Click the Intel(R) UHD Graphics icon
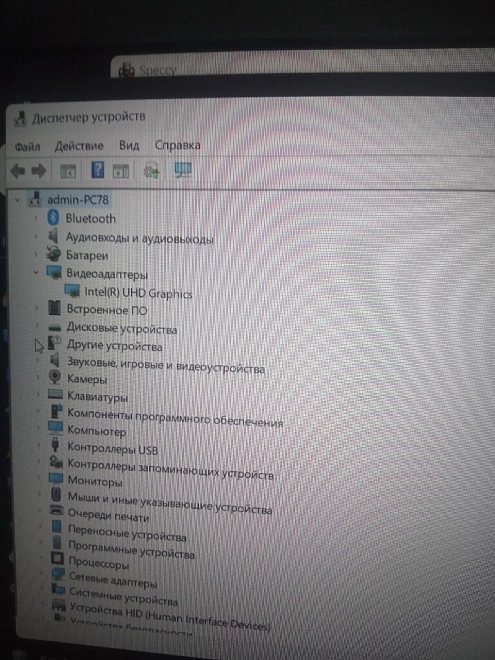 click(72, 290)
